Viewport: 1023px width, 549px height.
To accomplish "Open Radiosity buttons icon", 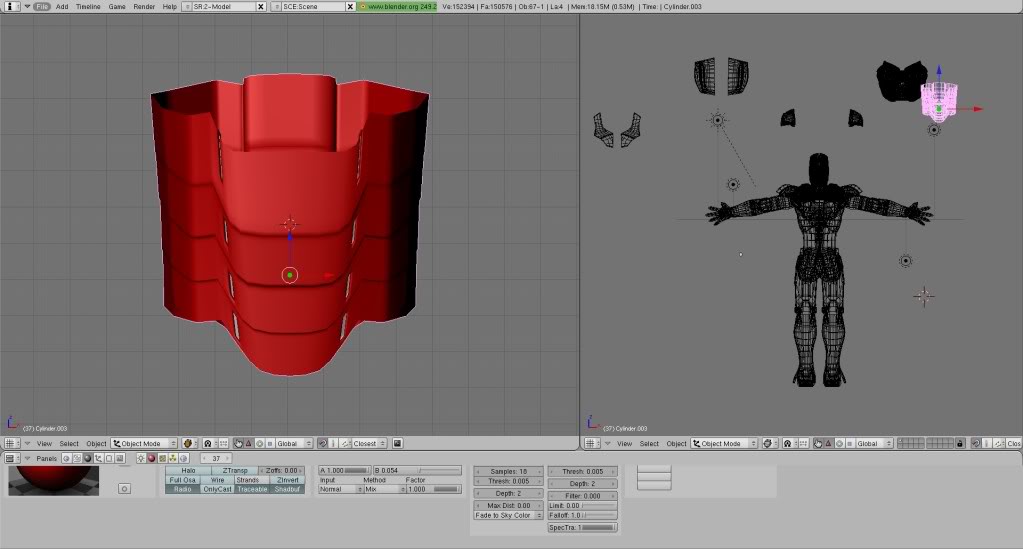I will [173, 458].
